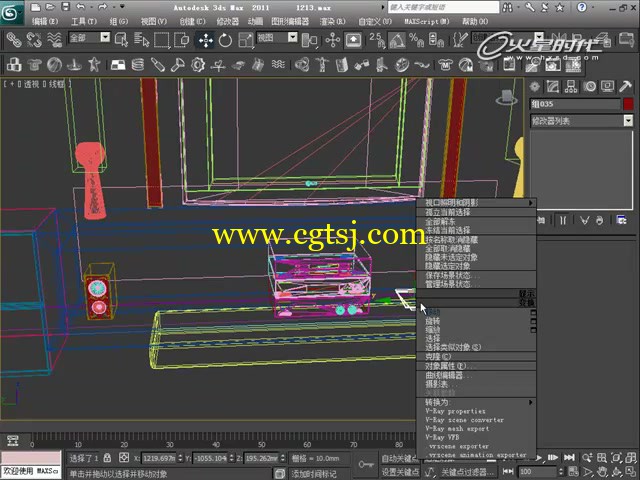Viewport: 640px width, 480px height.
Task: Open the Display command panel tab
Action: [x=607, y=86]
